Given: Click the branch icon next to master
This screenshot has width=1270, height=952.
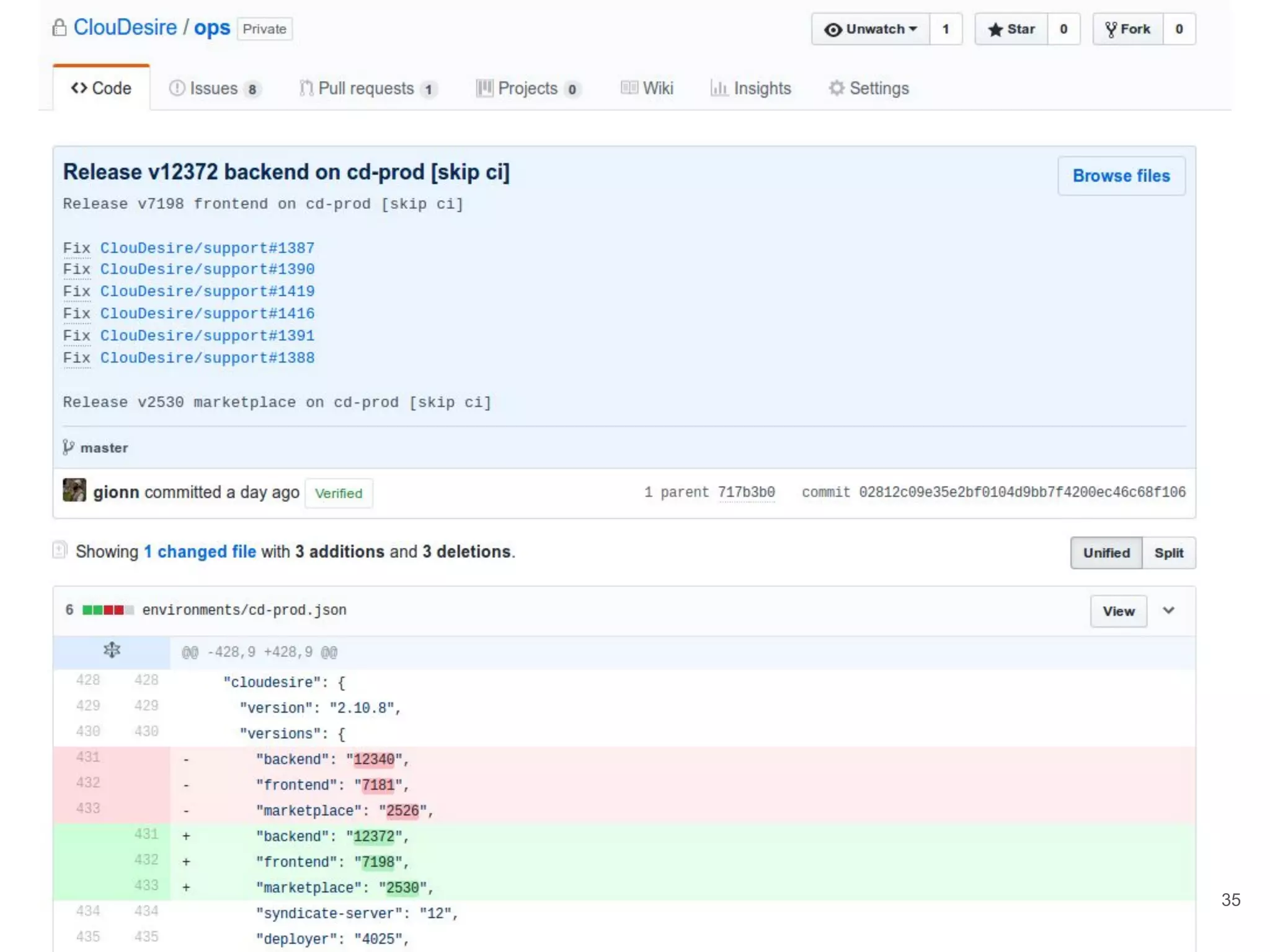Looking at the screenshot, I should pos(68,447).
